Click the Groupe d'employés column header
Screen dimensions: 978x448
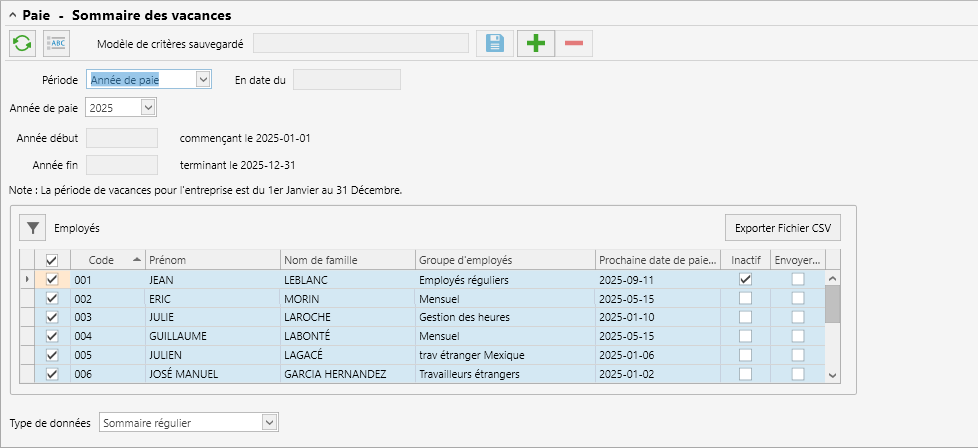[505, 260]
